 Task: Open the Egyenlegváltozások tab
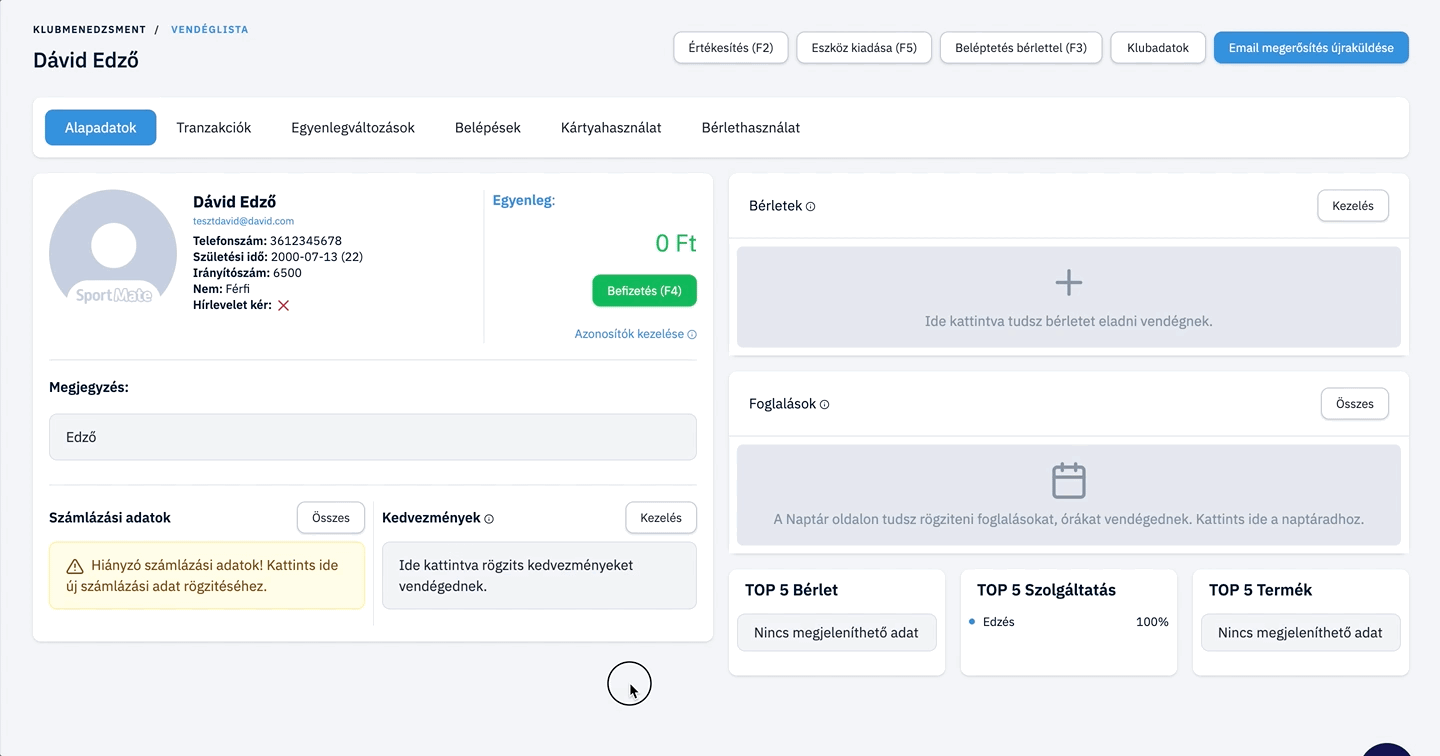point(353,128)
